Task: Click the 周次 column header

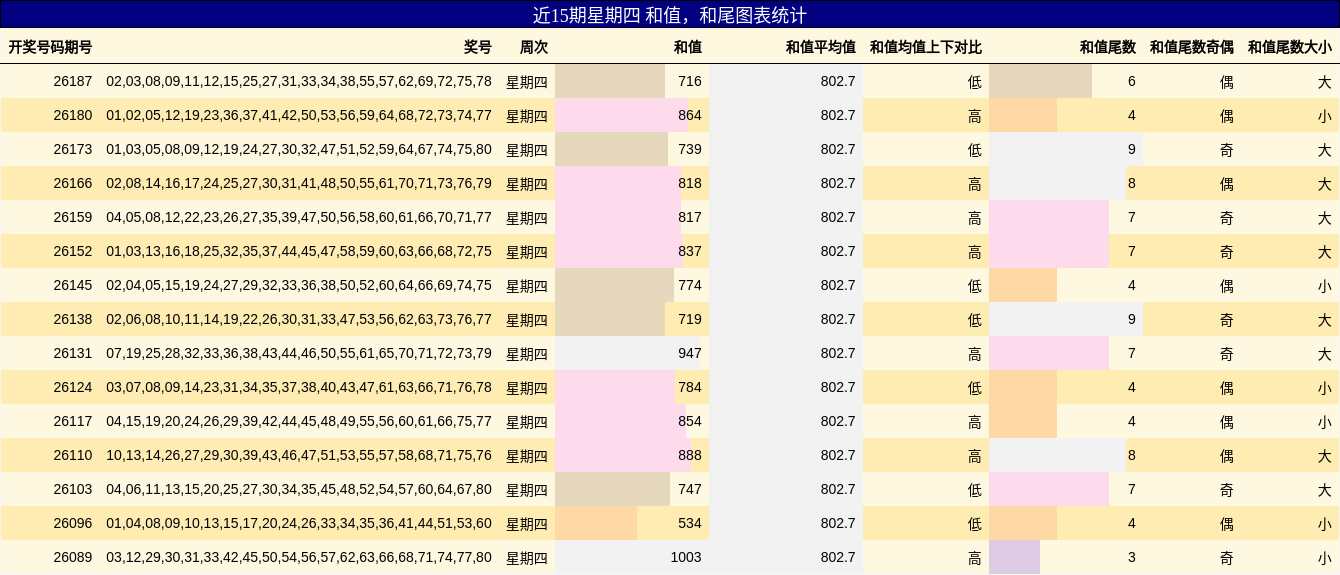Action: pyautogui.click(x=534, y=47)
